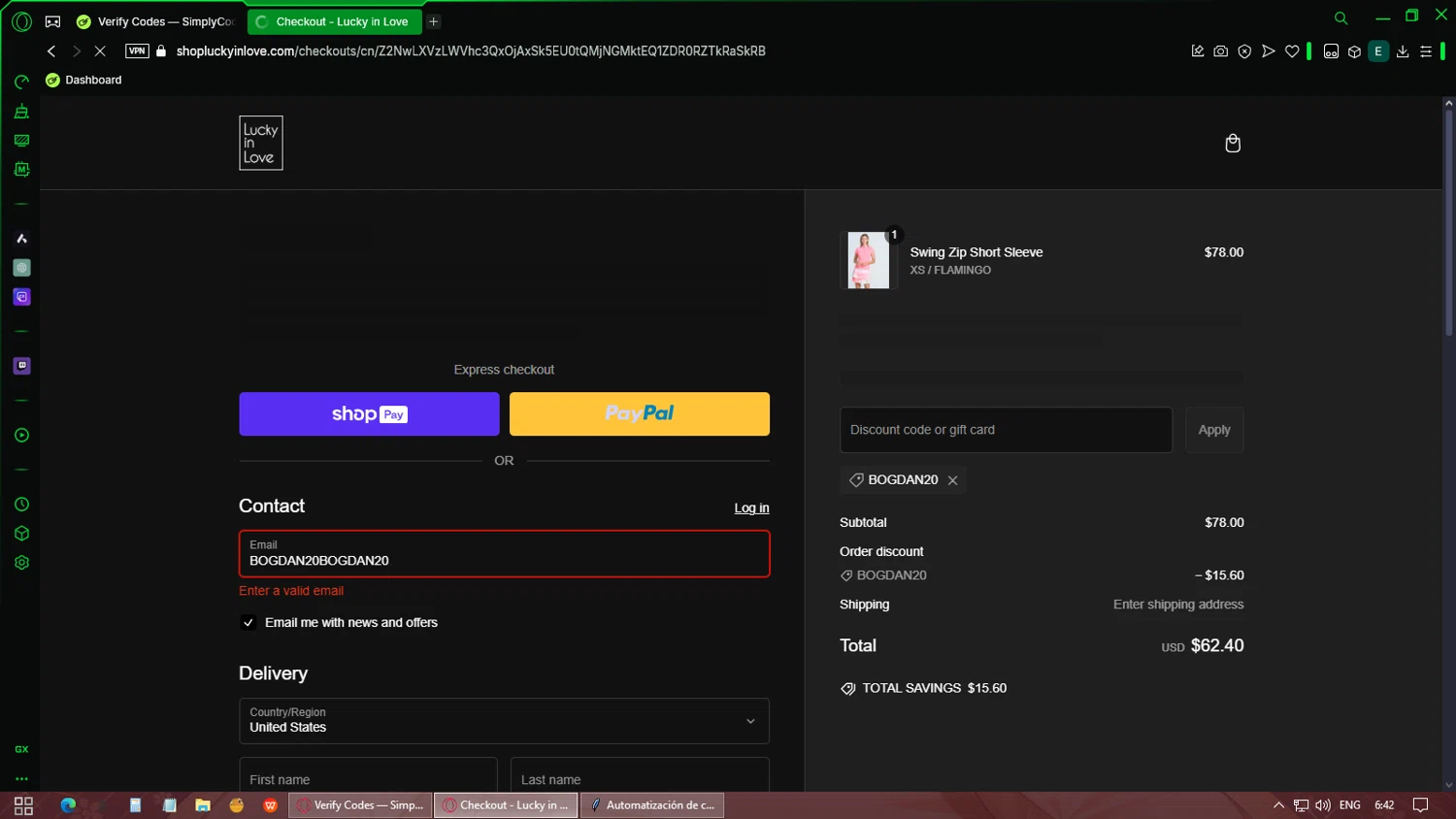Image resolution: width=1456 pixels, height=819 pixels.
Task: Open the extension icon with two circles
Action: [1331, 51]
